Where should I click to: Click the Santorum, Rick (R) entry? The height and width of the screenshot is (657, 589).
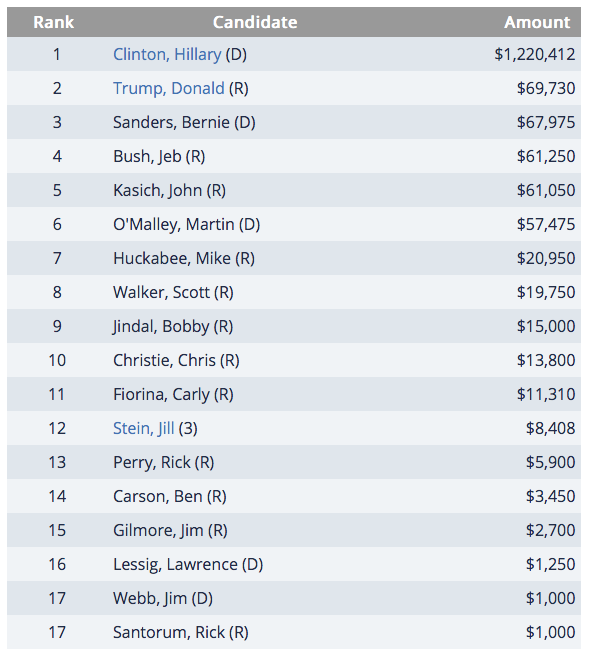coord(181,632)
